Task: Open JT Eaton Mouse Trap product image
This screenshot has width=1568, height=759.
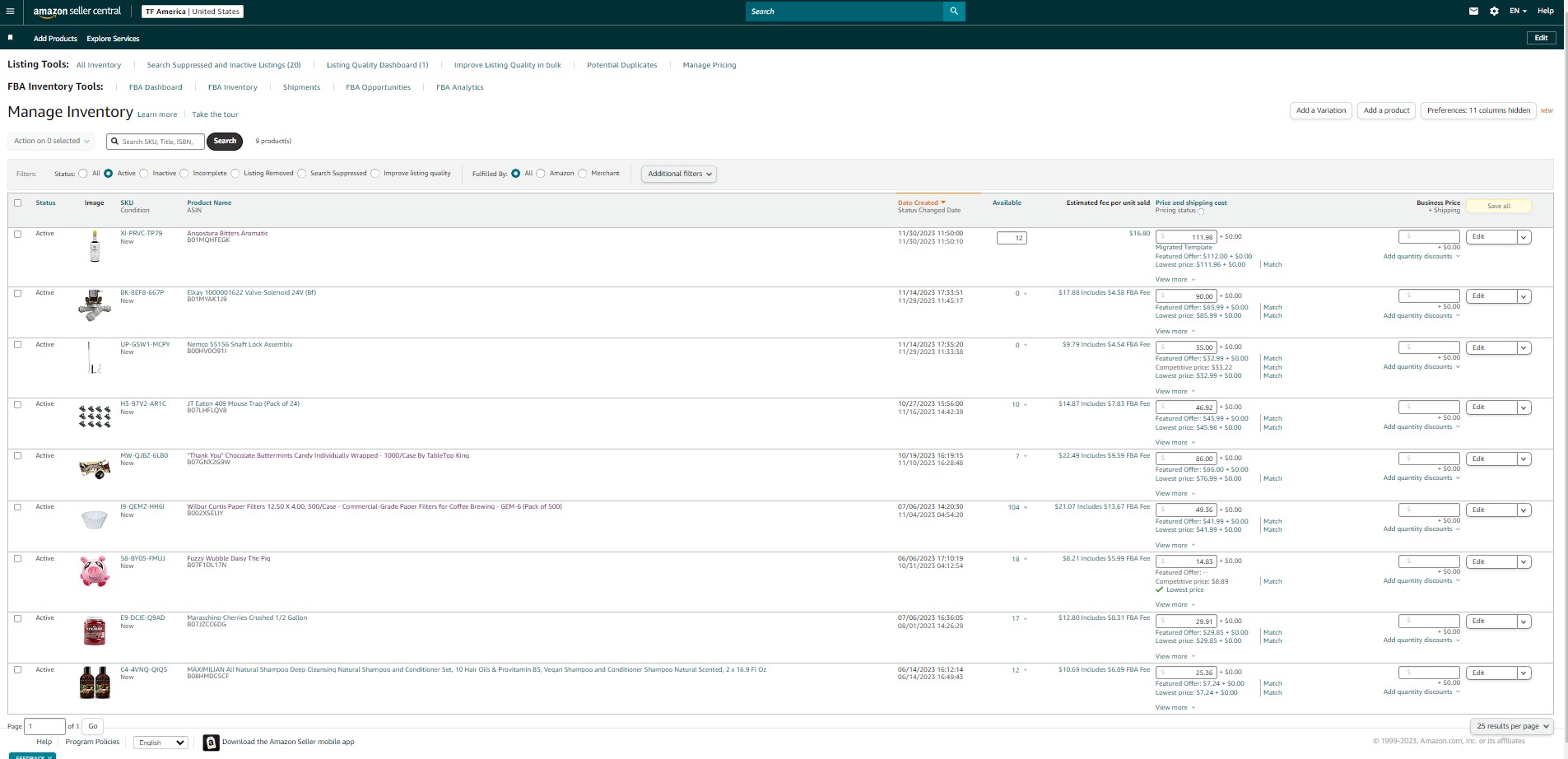Action: 95,417
